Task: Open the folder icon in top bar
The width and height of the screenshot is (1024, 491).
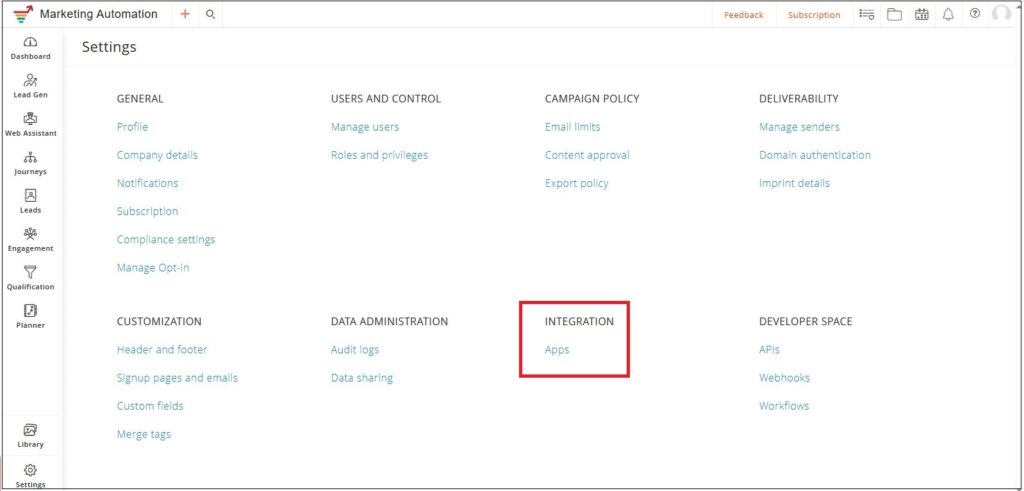Action: click(x=894, y=15)
